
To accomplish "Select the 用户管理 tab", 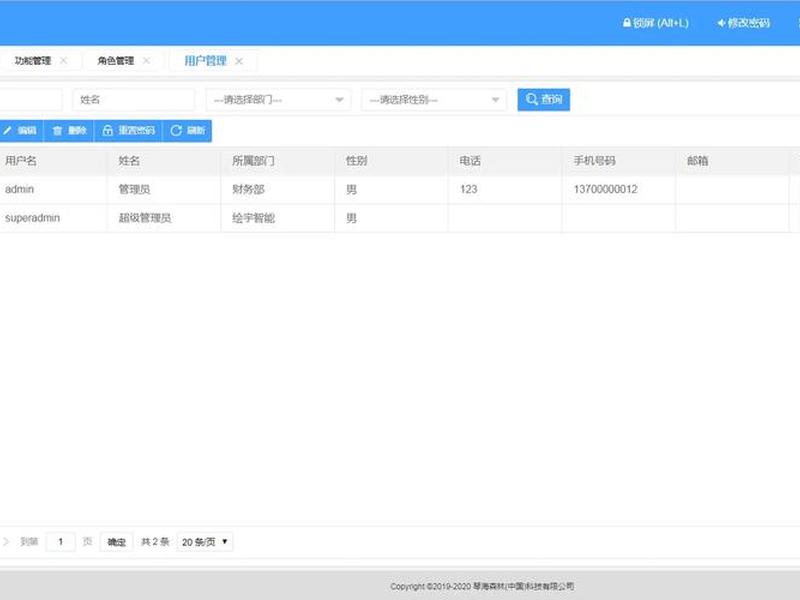I will tap(205, 61).
